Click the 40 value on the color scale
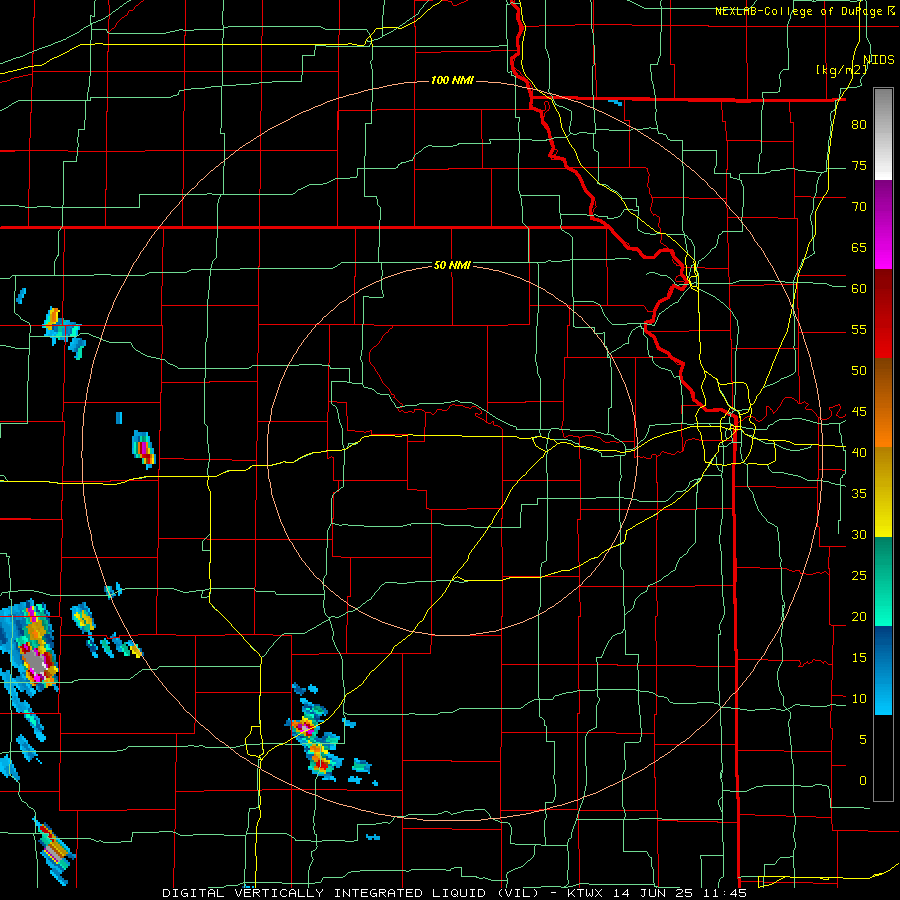The width and height of the screenshot is (900, 900). click(859, 453)
